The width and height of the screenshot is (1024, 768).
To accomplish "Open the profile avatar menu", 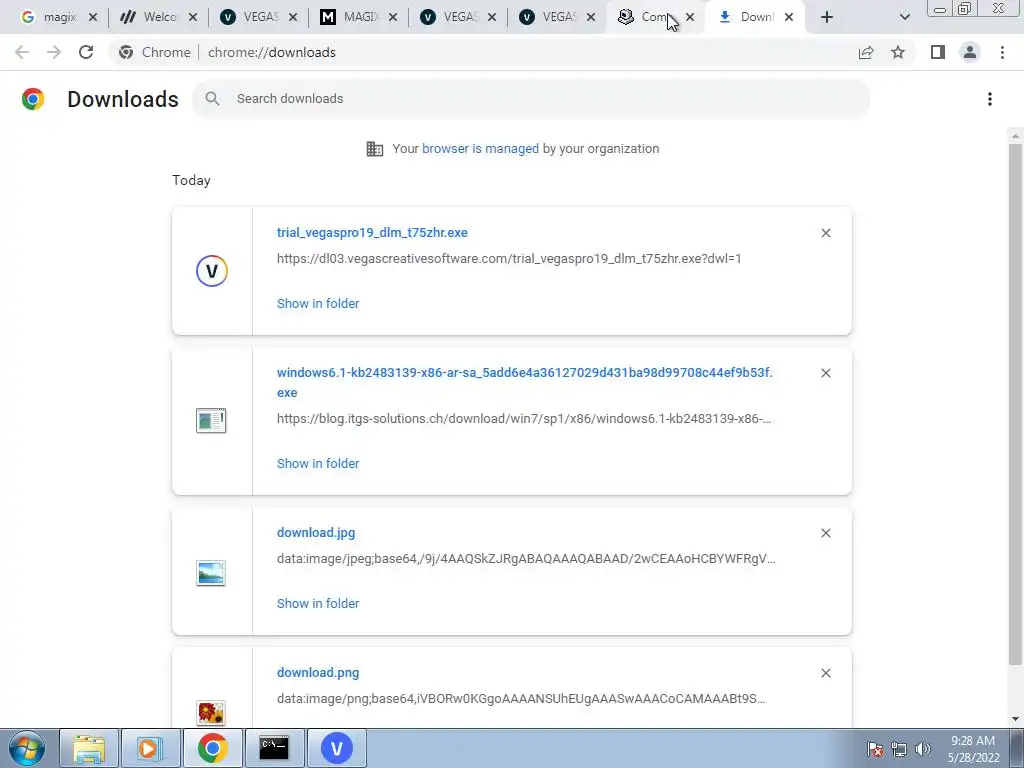I will click(970, 52).
